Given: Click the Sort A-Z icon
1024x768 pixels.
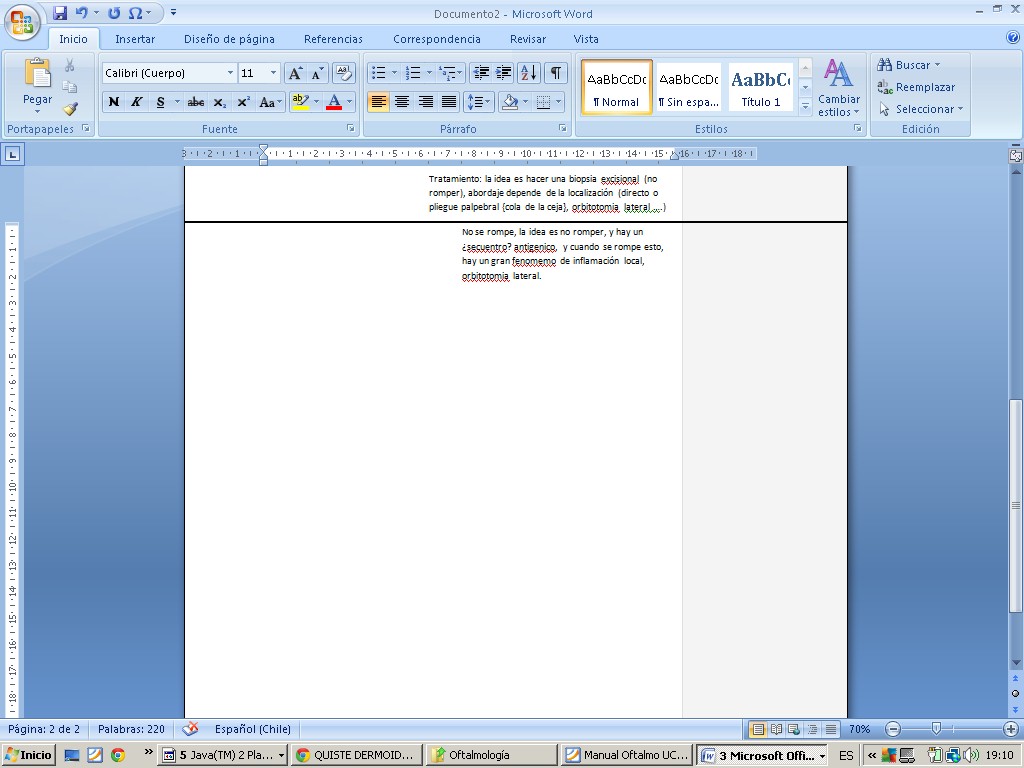Looking at the screenshot, I should pyautogui.click(x=529, y=73).
